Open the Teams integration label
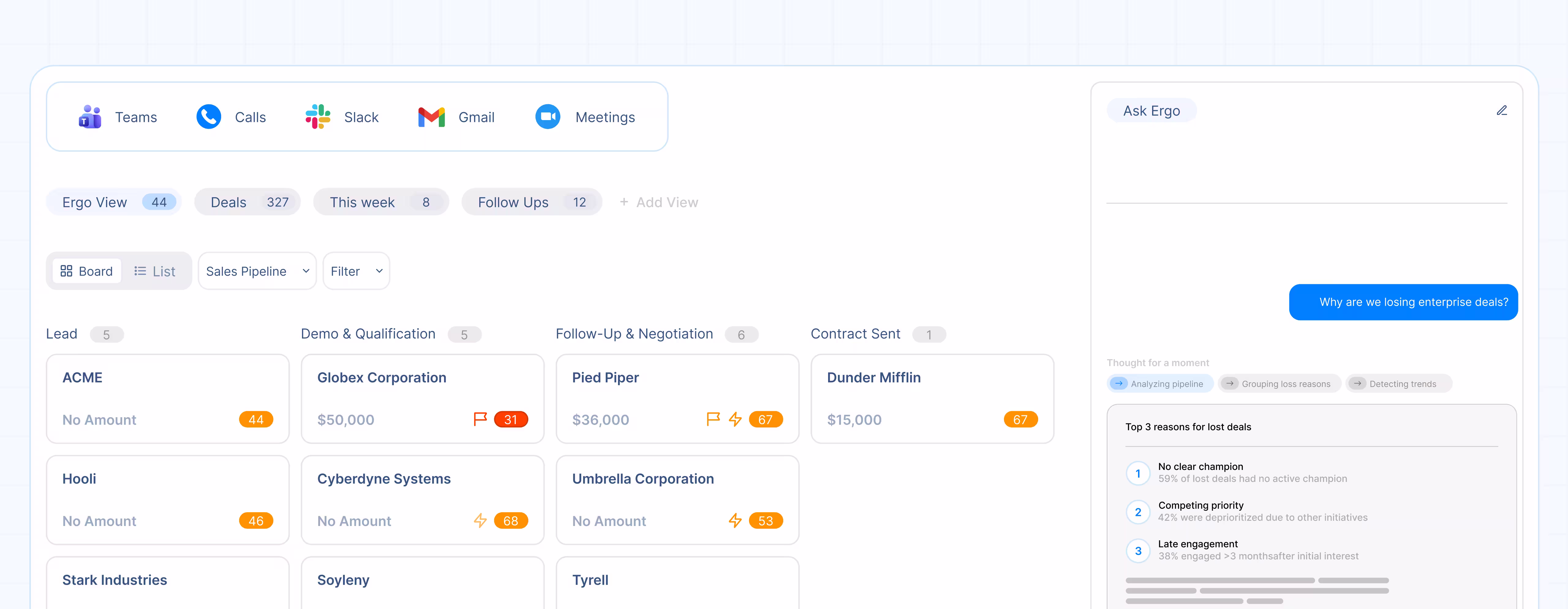Viewport: 1568px width, 609px height. (x=136, y=118)
